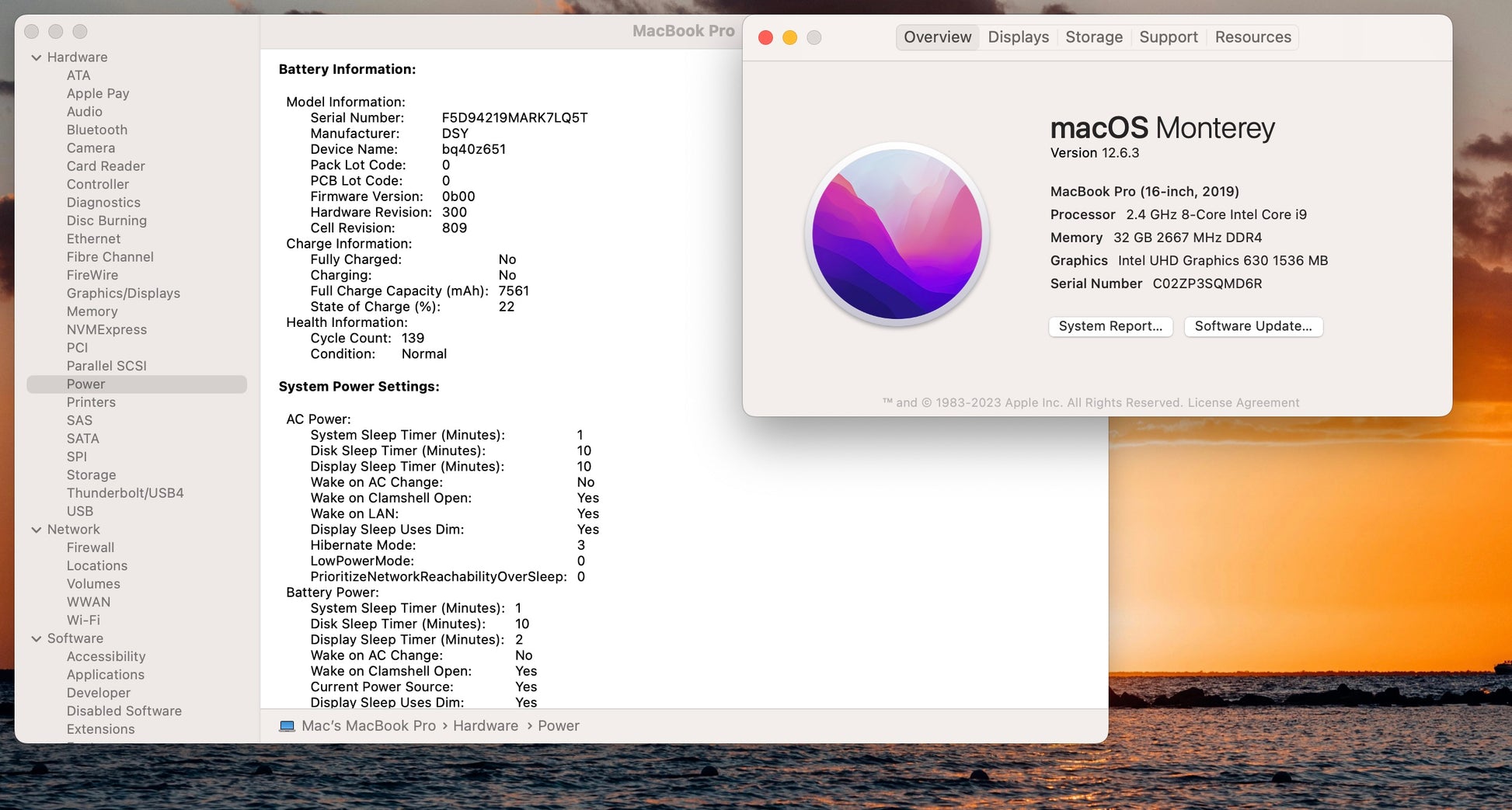Click Hardware in the path bar

coord(486,726)
